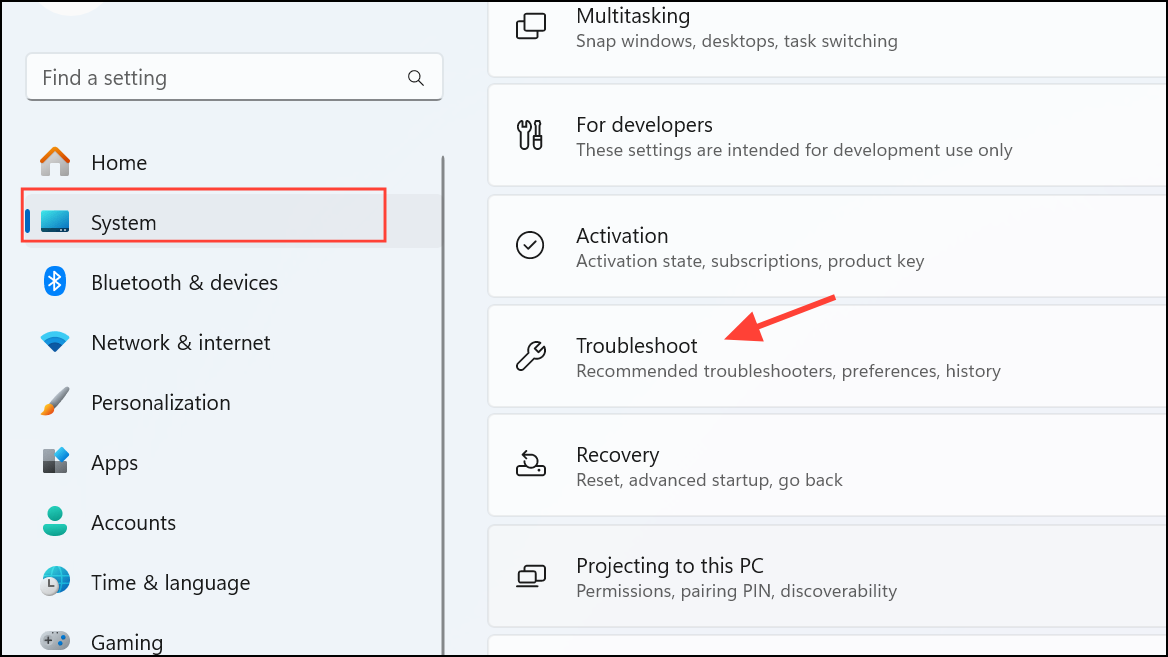The width and height of the screenshot is (1168, 657).
Task: Click 'Reset, advanced startup, go back' text
Action: coord(709,480)
